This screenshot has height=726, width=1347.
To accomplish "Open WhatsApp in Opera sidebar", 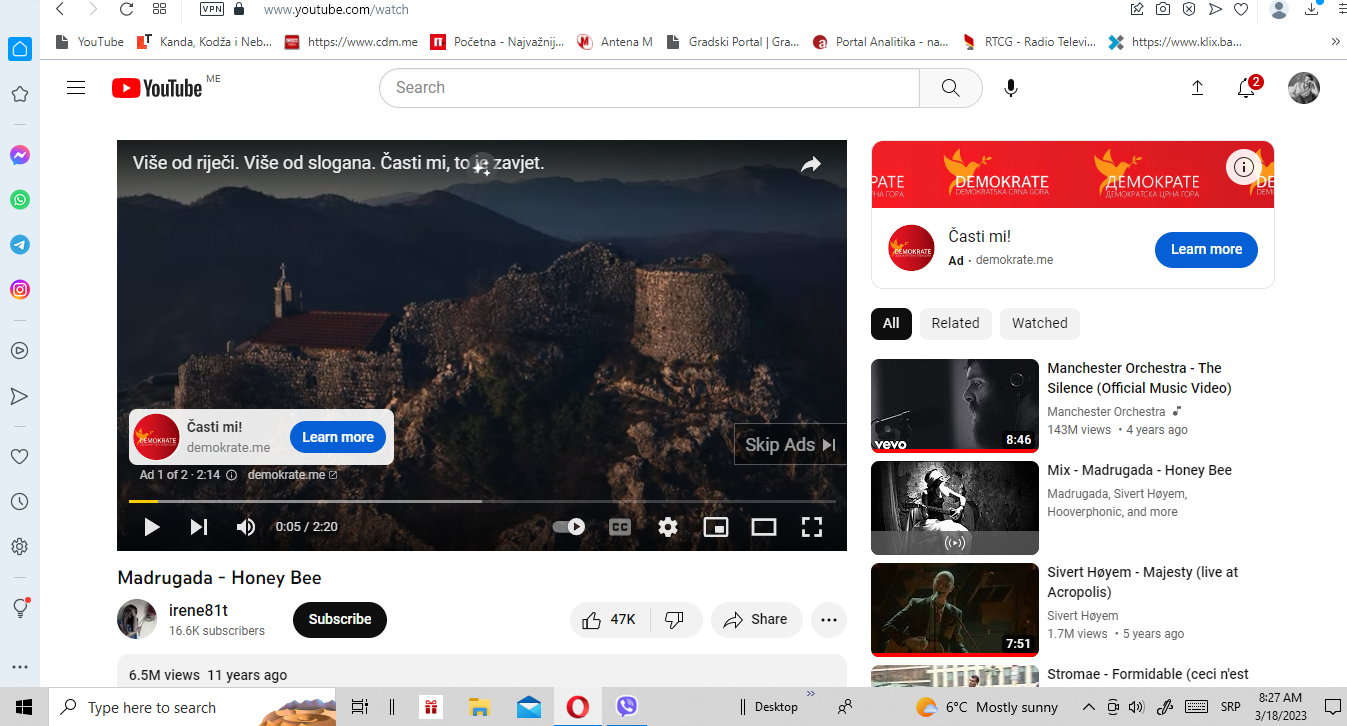I will [x=19, y=200].
